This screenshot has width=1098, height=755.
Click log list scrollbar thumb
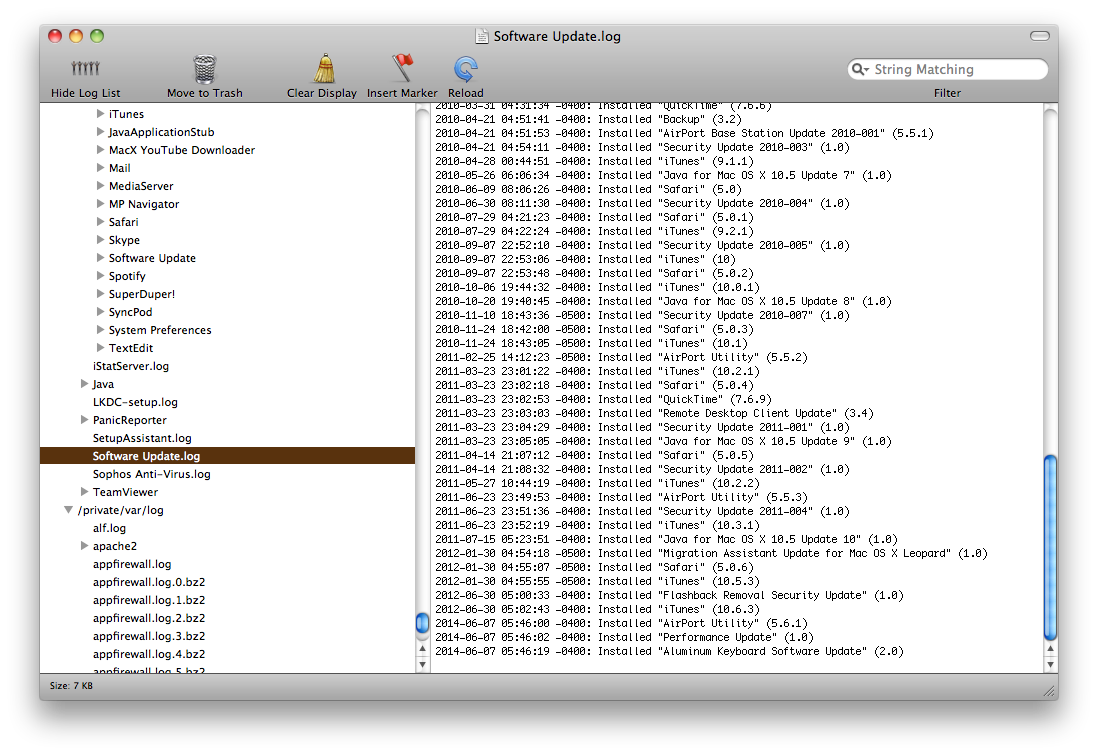(x=422, y=623)
